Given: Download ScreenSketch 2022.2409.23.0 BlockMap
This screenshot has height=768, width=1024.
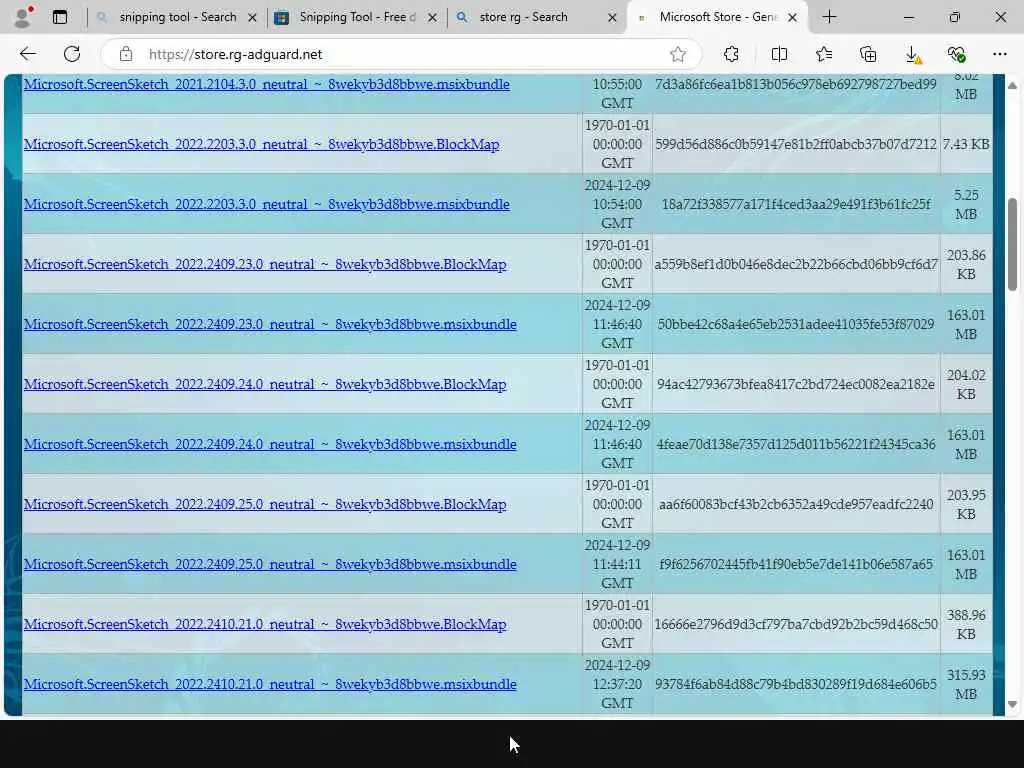Looking at the screenshot, I should (265, 264).
